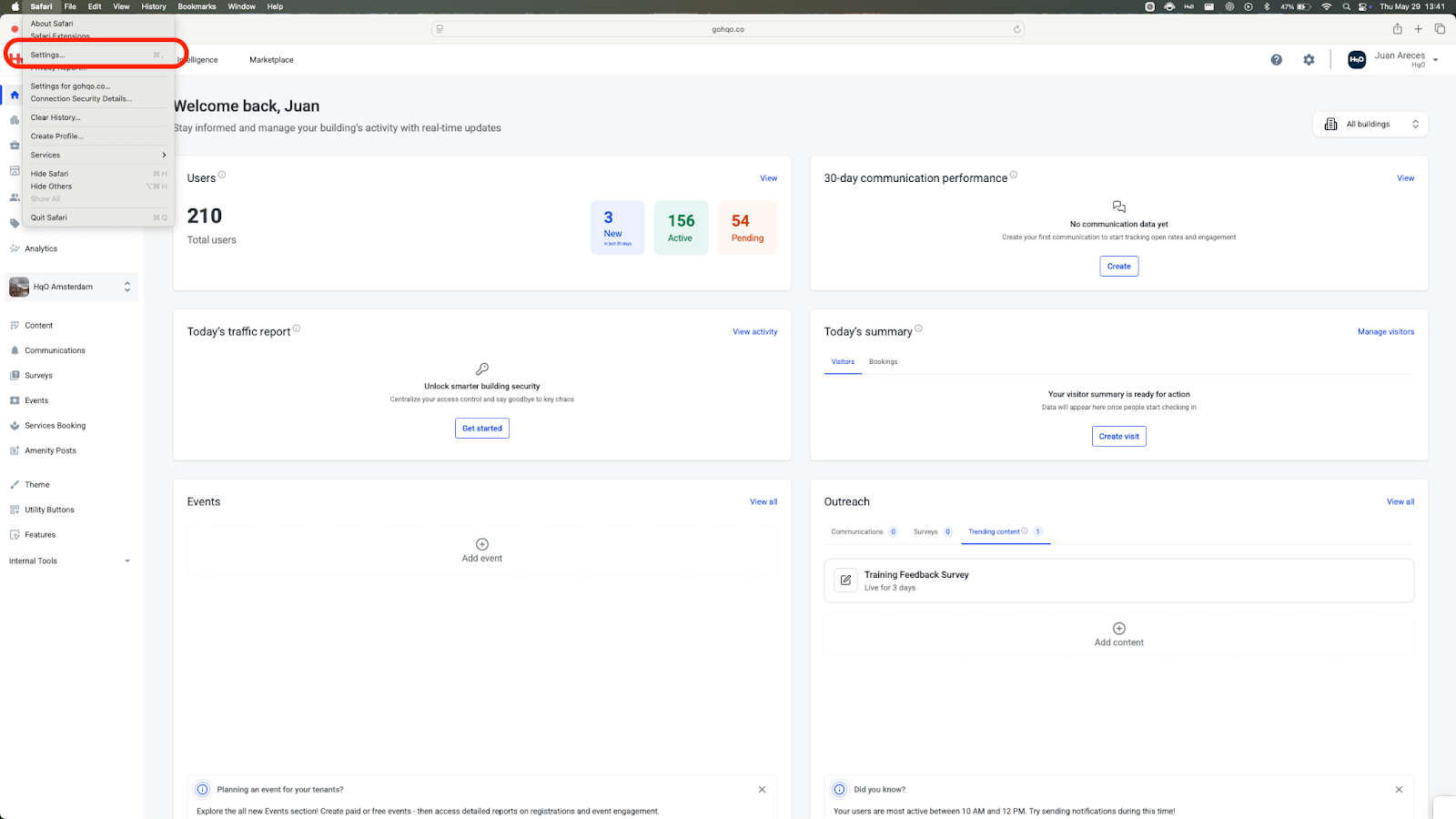Click Safari share icon in toolbar
The height and width of the screenshot is (819, 1456).
pos(1397,29)
